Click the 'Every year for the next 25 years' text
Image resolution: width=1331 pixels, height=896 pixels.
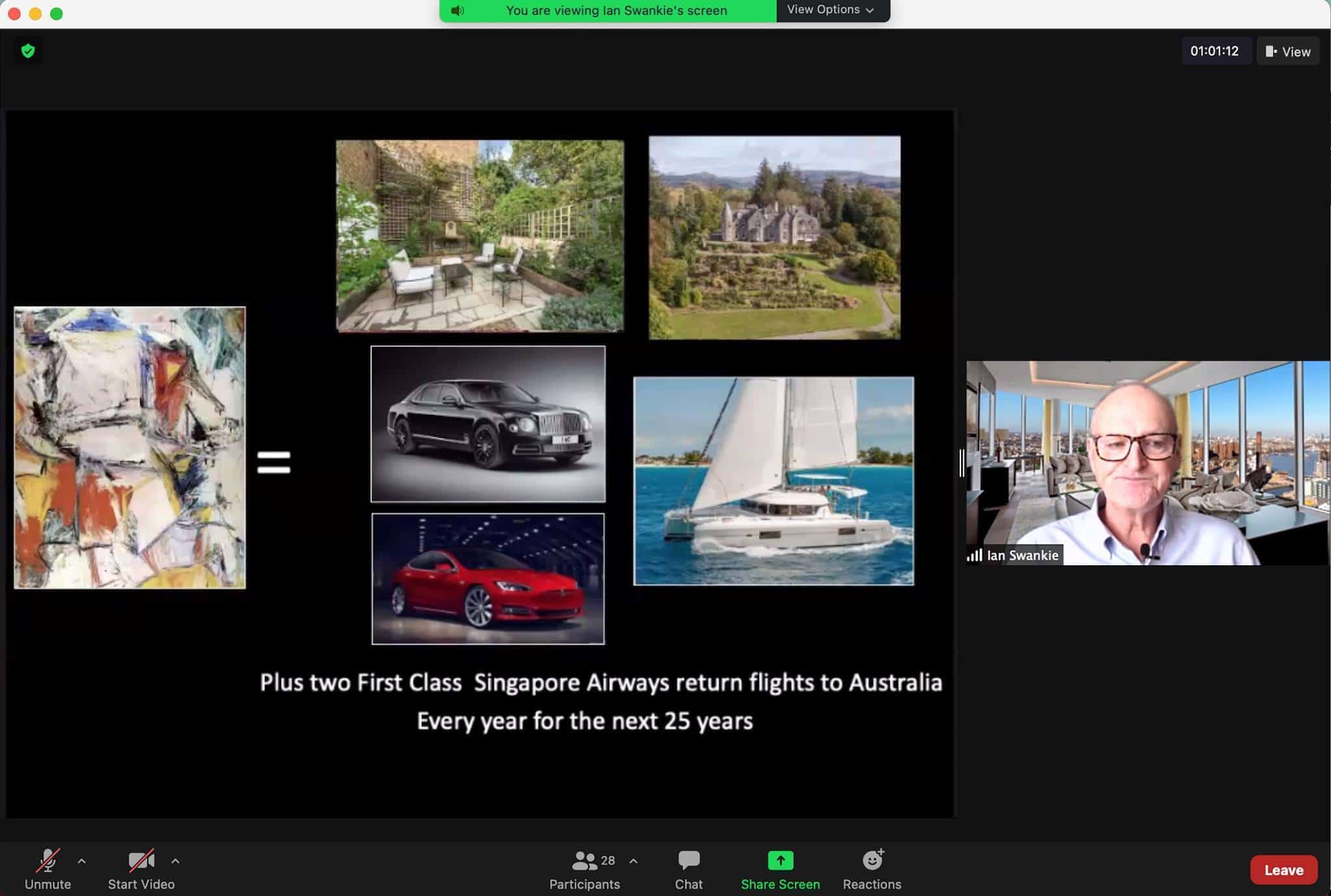(585, 721)
